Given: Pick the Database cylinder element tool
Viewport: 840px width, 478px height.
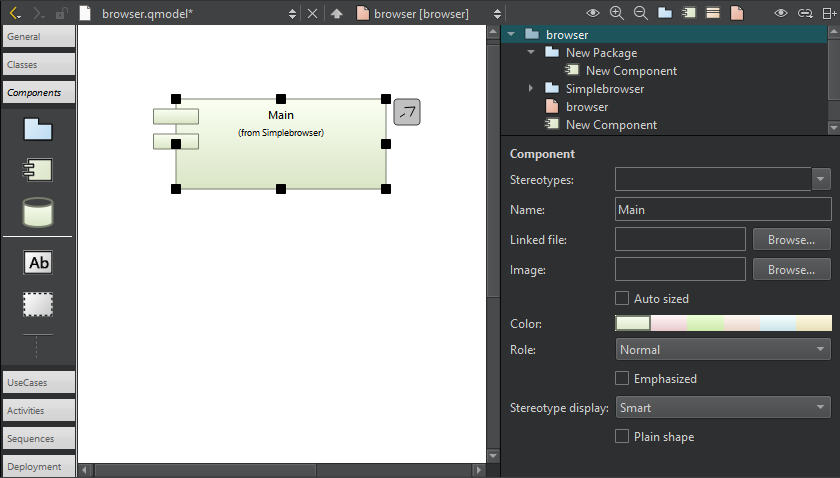Looking at the screenshot, I should point(38,212).
